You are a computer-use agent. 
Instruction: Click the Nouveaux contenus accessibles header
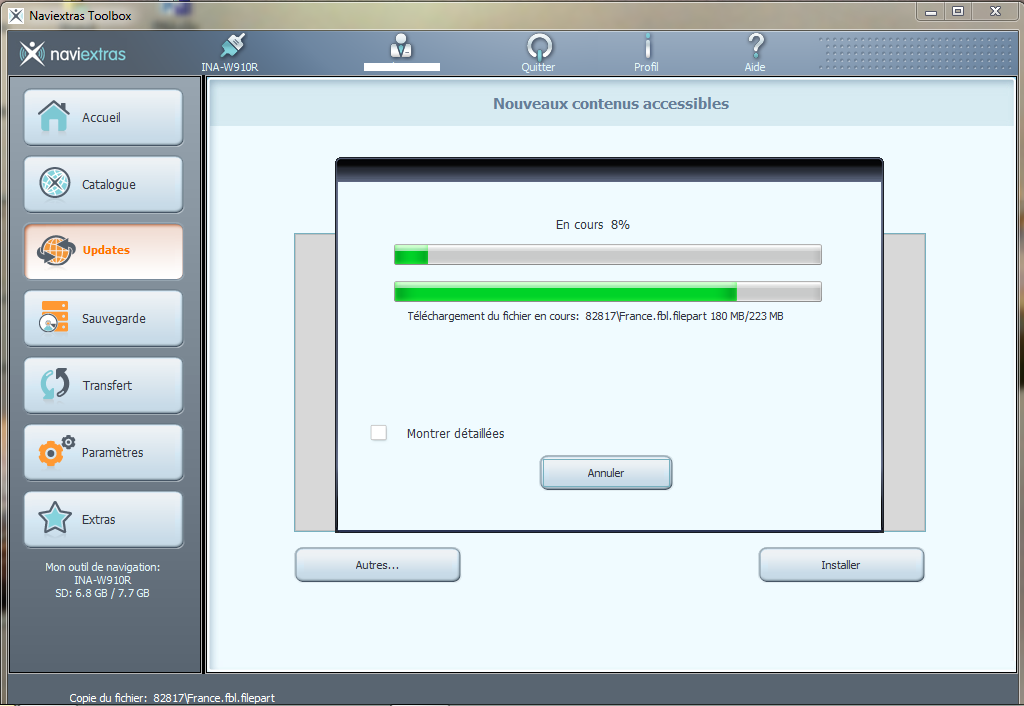(610, 104)
